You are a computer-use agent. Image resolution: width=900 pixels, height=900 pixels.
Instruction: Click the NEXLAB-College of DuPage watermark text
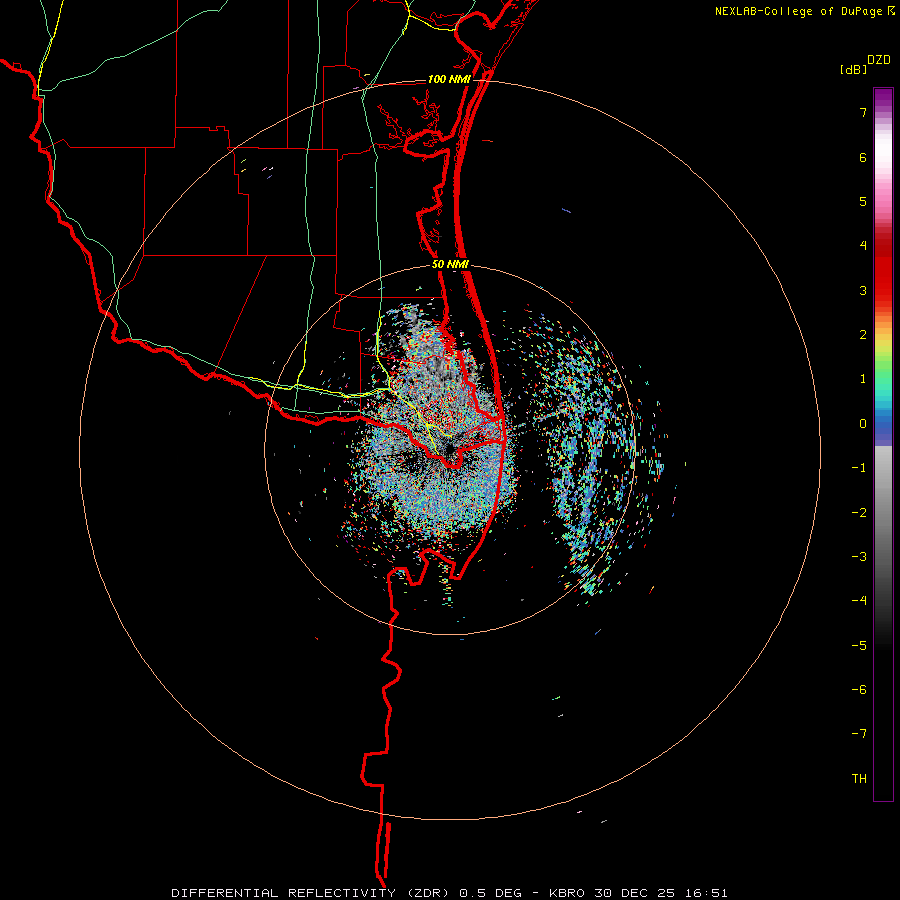[804, 11]
